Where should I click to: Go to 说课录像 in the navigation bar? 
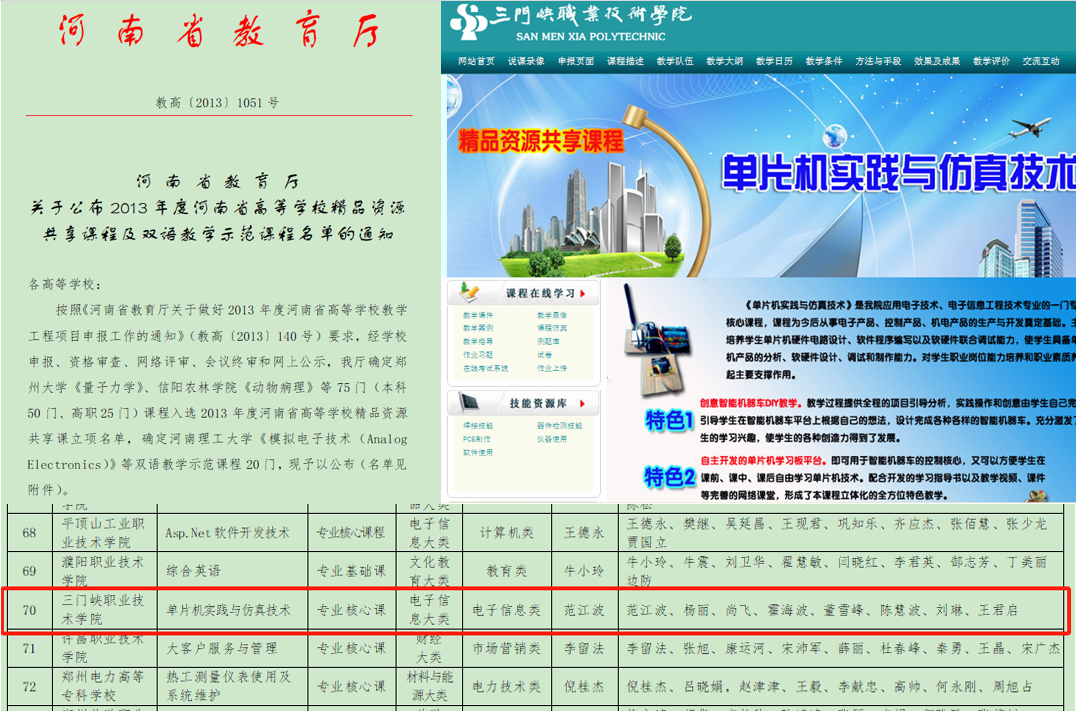[x=526, y=61]
